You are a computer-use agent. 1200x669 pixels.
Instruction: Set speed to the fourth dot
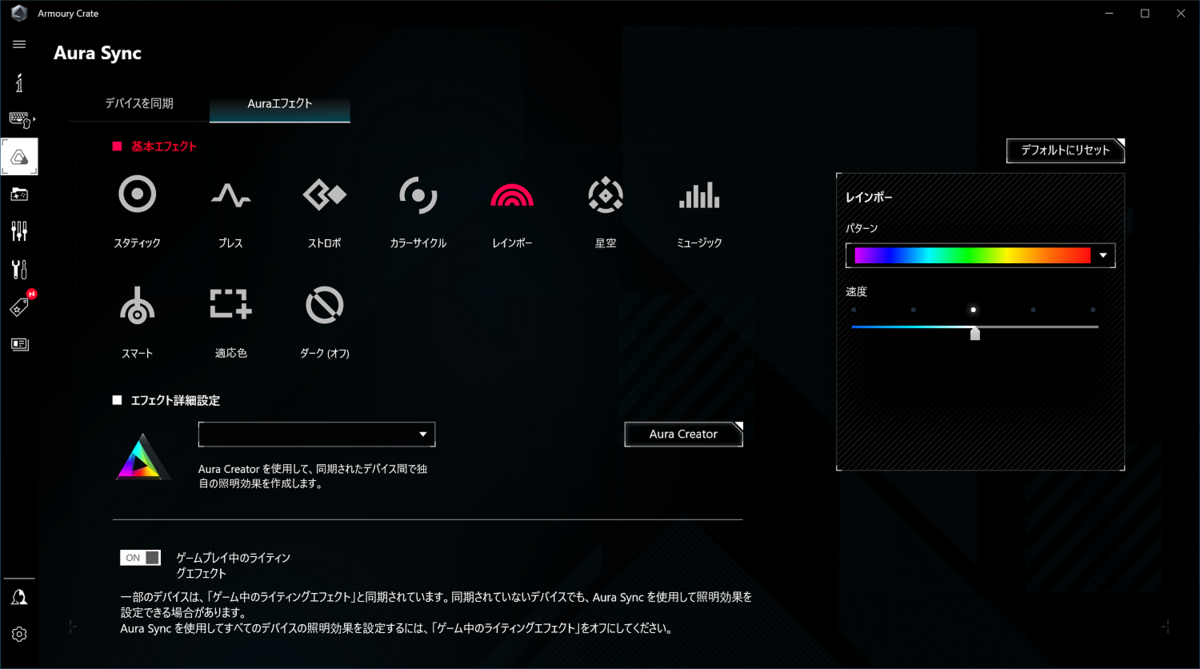tap(1033, 310)
